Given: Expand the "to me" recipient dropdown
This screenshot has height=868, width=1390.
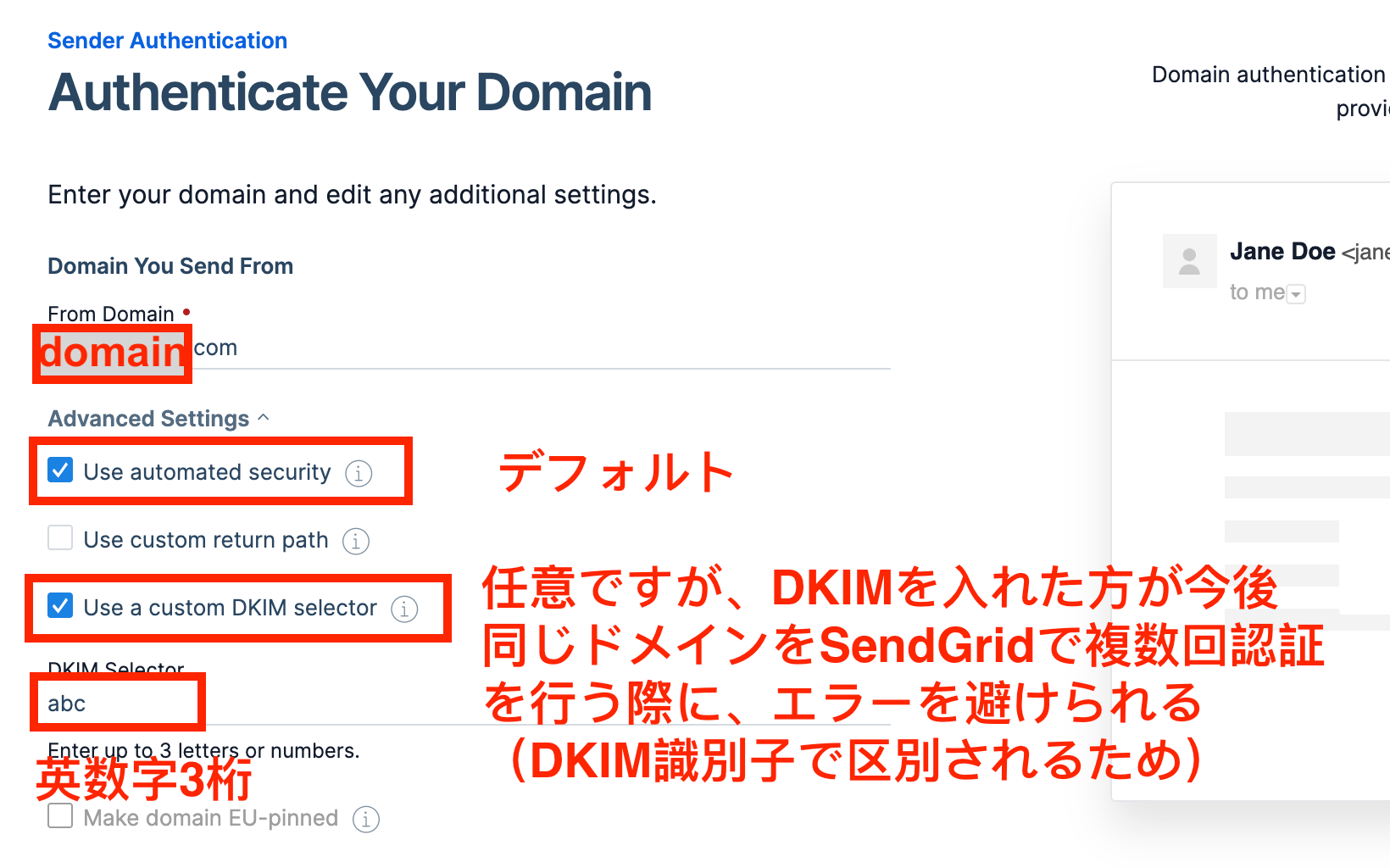Looking at the screenshot, I should point(1296,294).
